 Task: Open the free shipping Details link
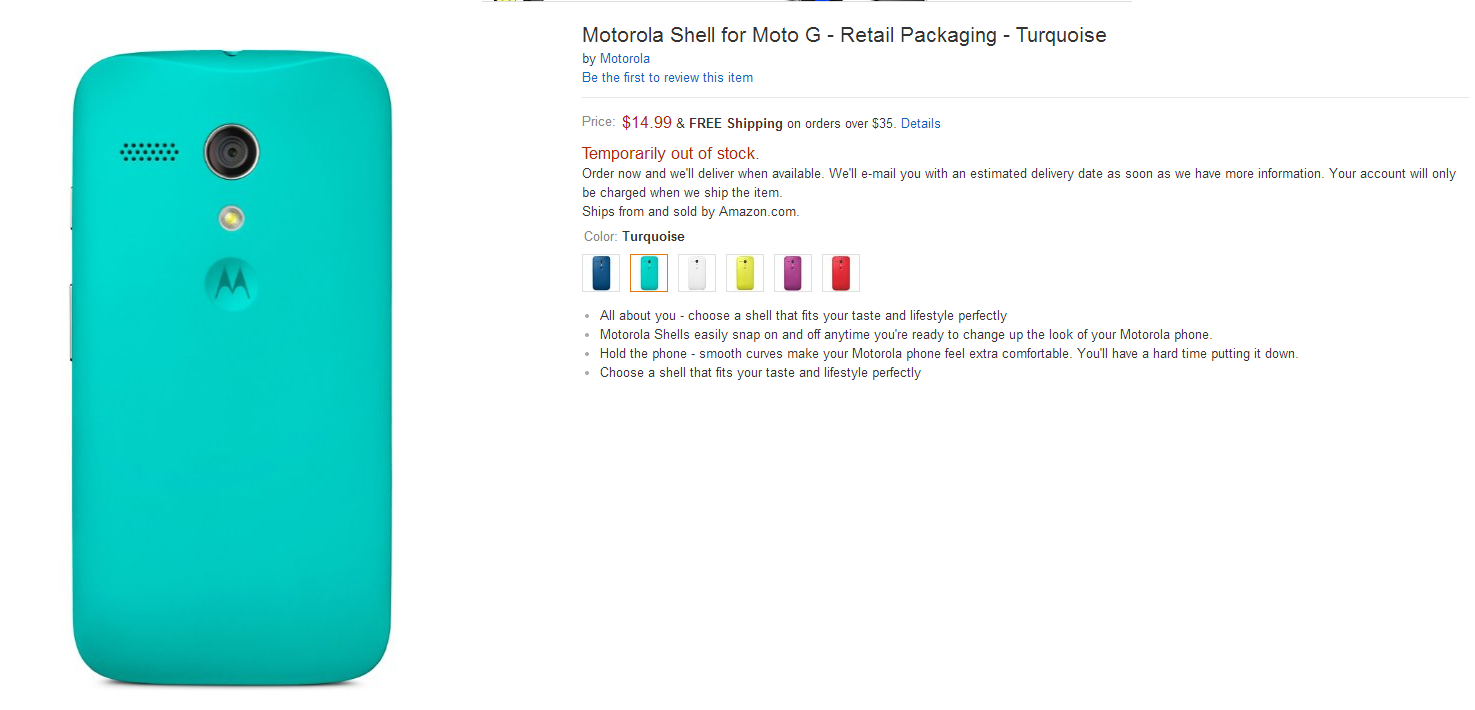(x=920, y=124)
